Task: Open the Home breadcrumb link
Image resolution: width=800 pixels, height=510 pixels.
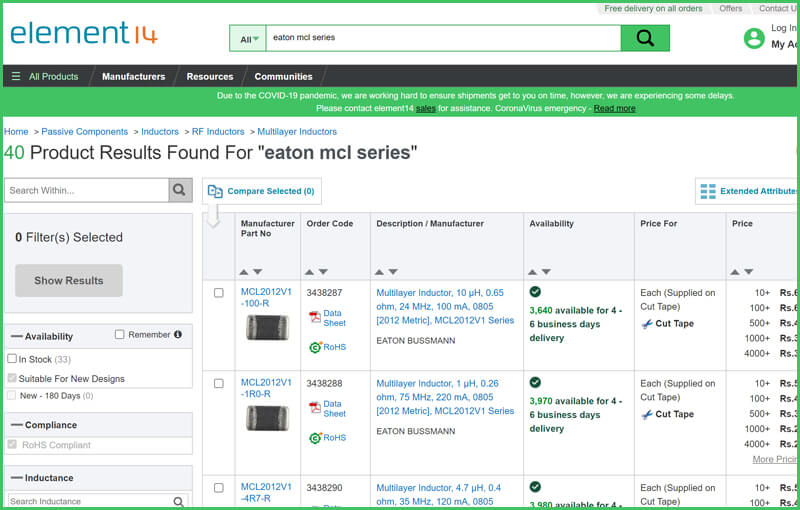Action: click(16, 132)
